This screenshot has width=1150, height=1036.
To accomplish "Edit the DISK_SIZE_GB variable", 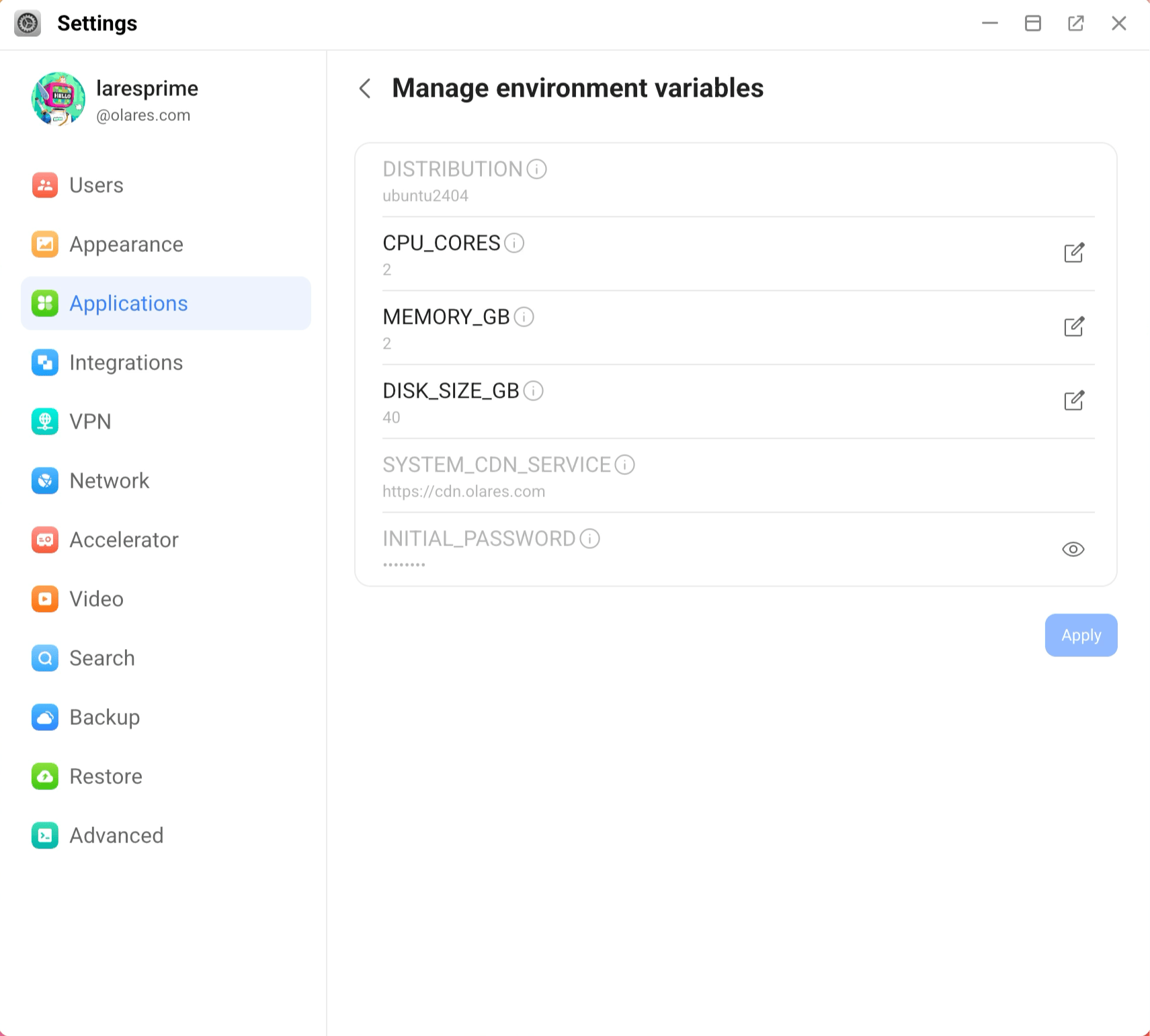I will tap(1074, 400).
